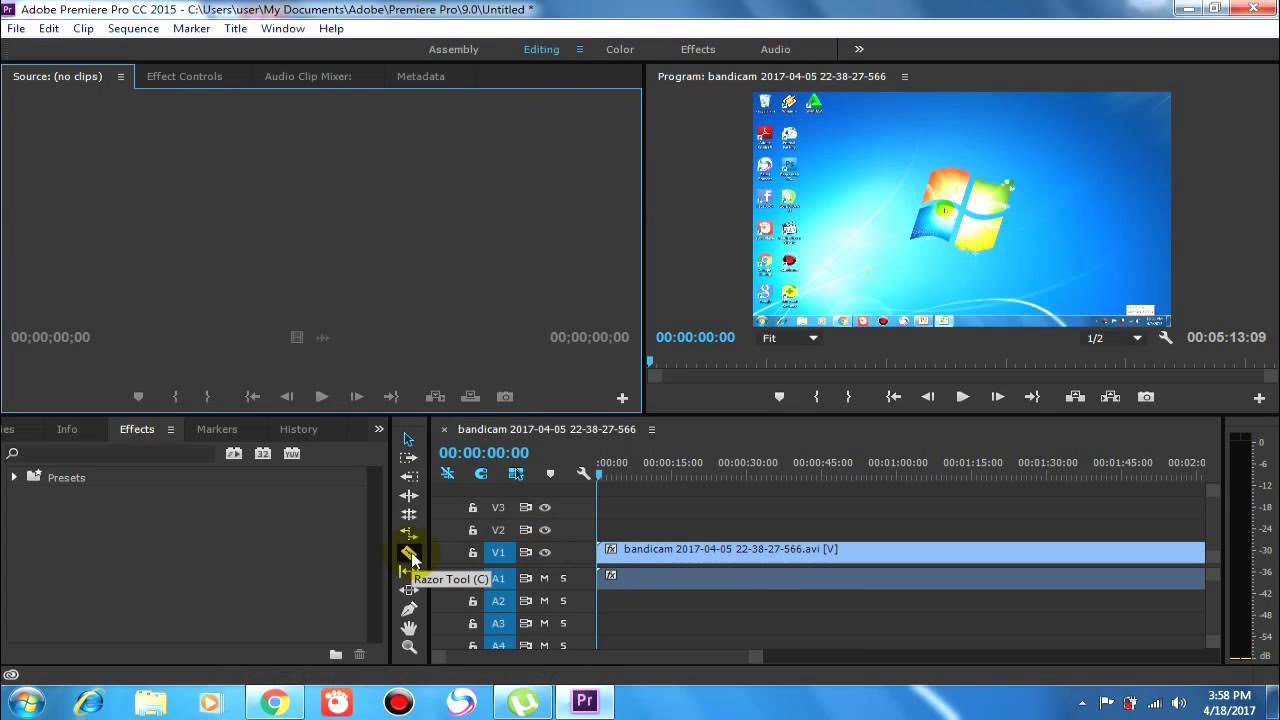Select the Razor tool
1280x720 pixels.
point(408,552)
